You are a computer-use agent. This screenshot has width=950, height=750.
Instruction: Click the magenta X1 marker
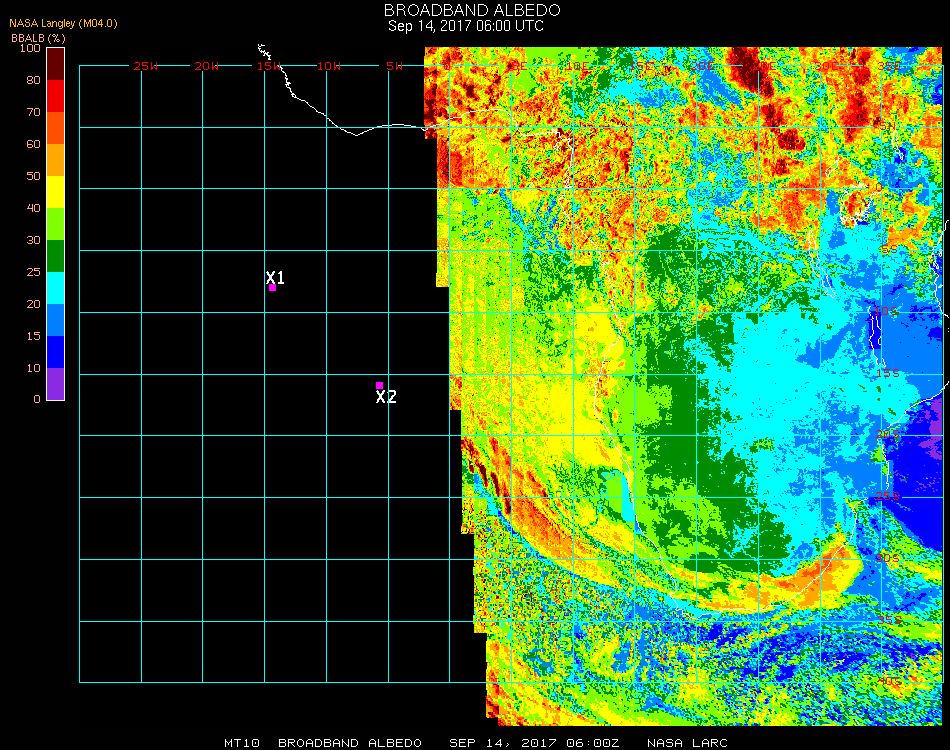tap(272, 287)
